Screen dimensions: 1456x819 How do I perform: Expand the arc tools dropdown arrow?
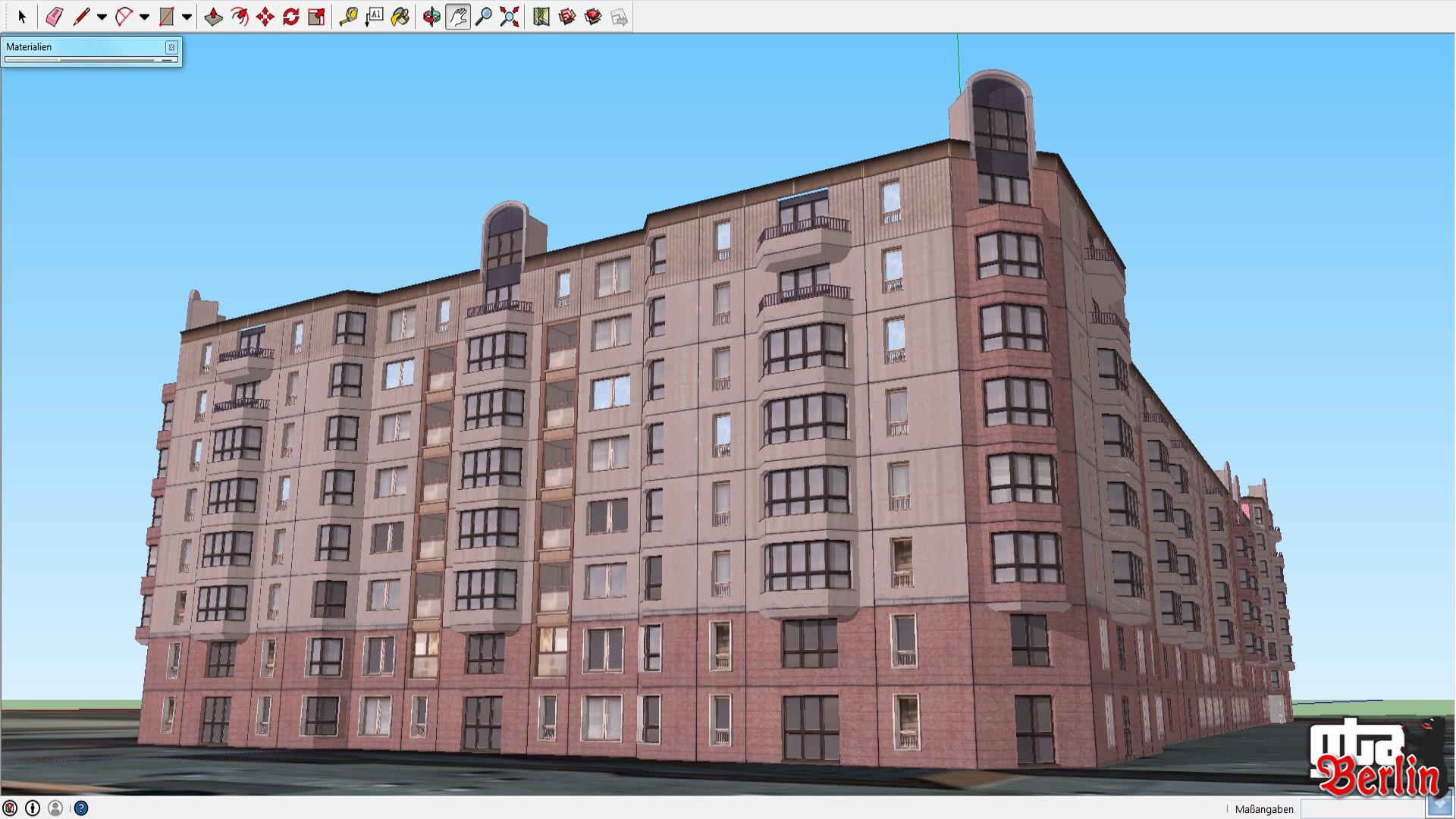click(x=144, y=17)
